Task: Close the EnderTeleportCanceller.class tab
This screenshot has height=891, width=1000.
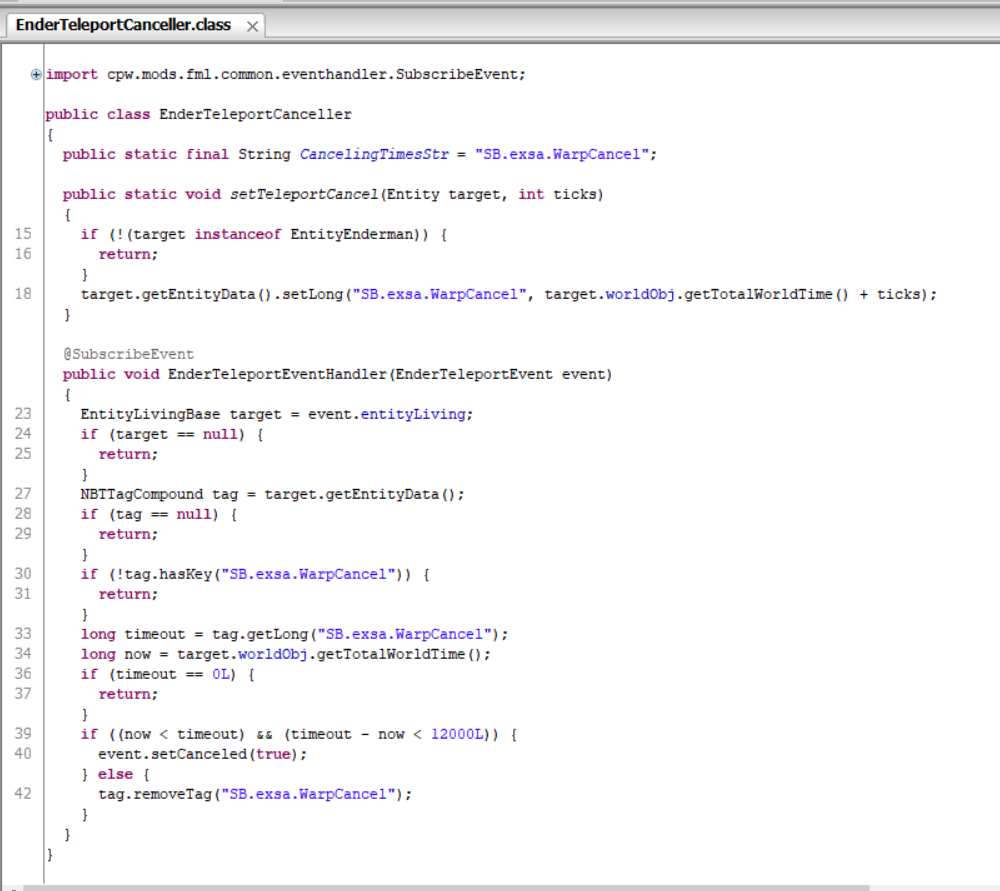Action: tap(253, 27)
